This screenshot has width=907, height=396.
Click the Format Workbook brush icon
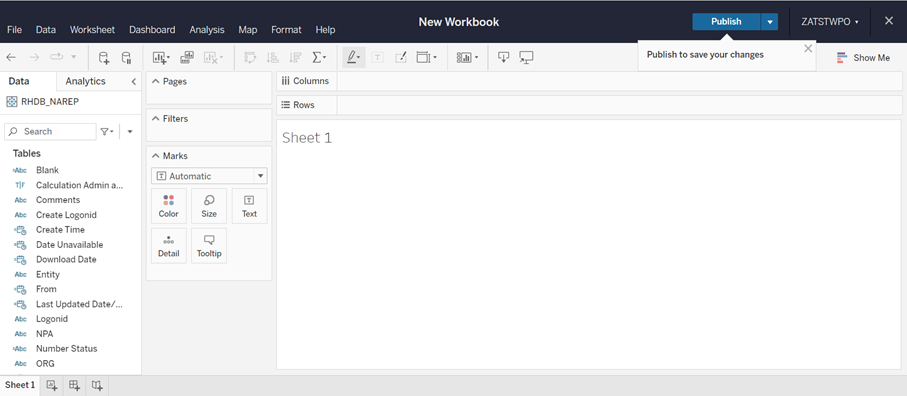[x=400, y=57]
